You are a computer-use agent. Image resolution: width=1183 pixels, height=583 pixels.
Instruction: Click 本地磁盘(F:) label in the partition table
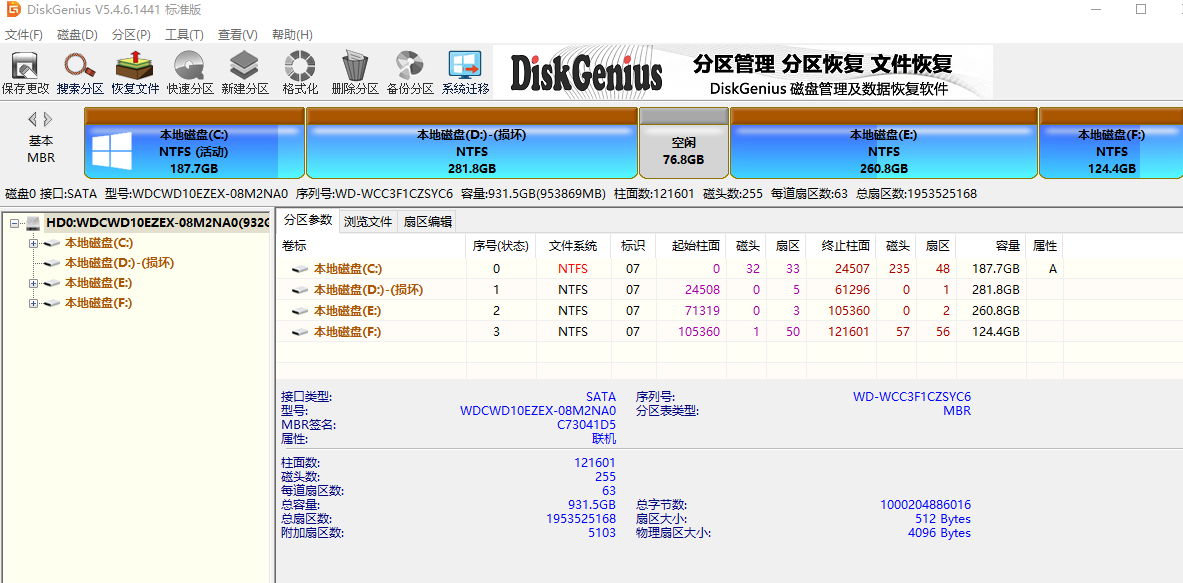[348, 332]
